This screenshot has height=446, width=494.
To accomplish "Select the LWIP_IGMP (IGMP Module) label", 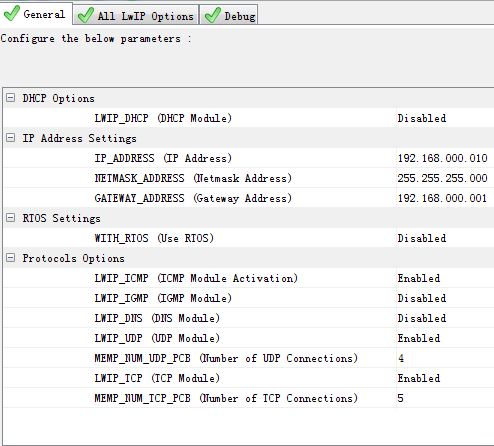I will click(x=163, y=298).
